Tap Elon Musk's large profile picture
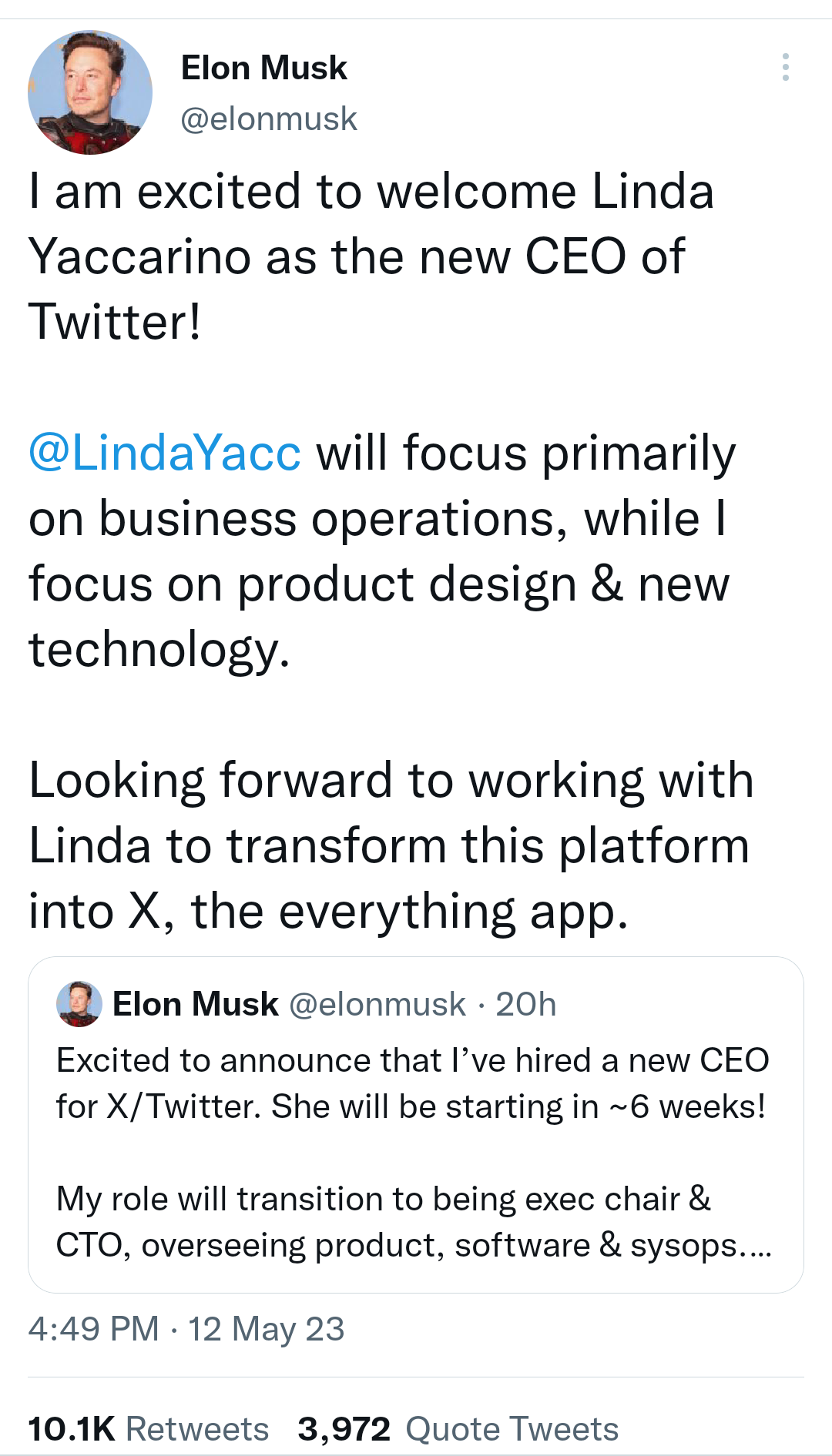Screen dimensions: 832x1456 tap(90, 92)
